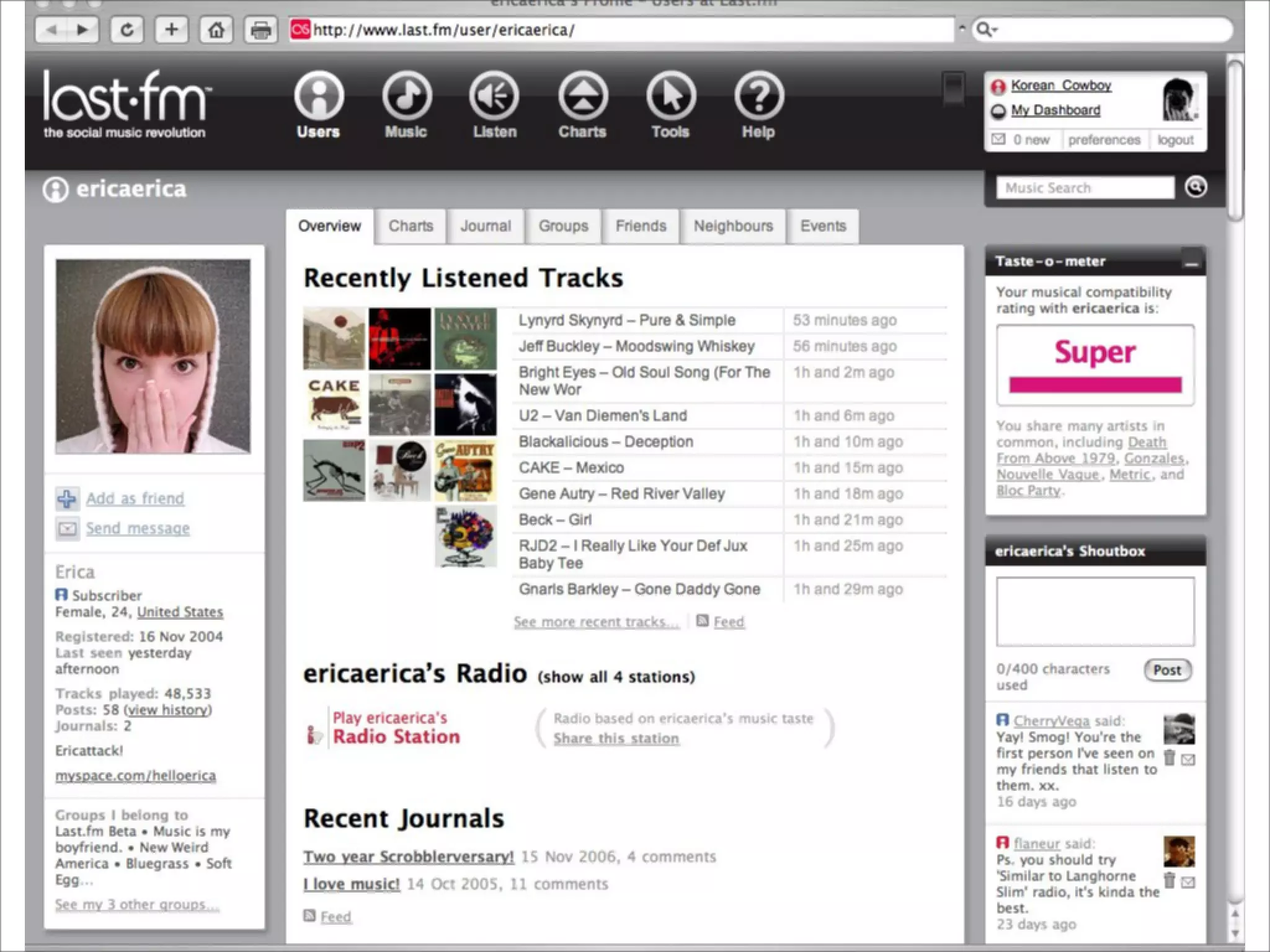Click the browser forward arrow

(x=83, y=30)
